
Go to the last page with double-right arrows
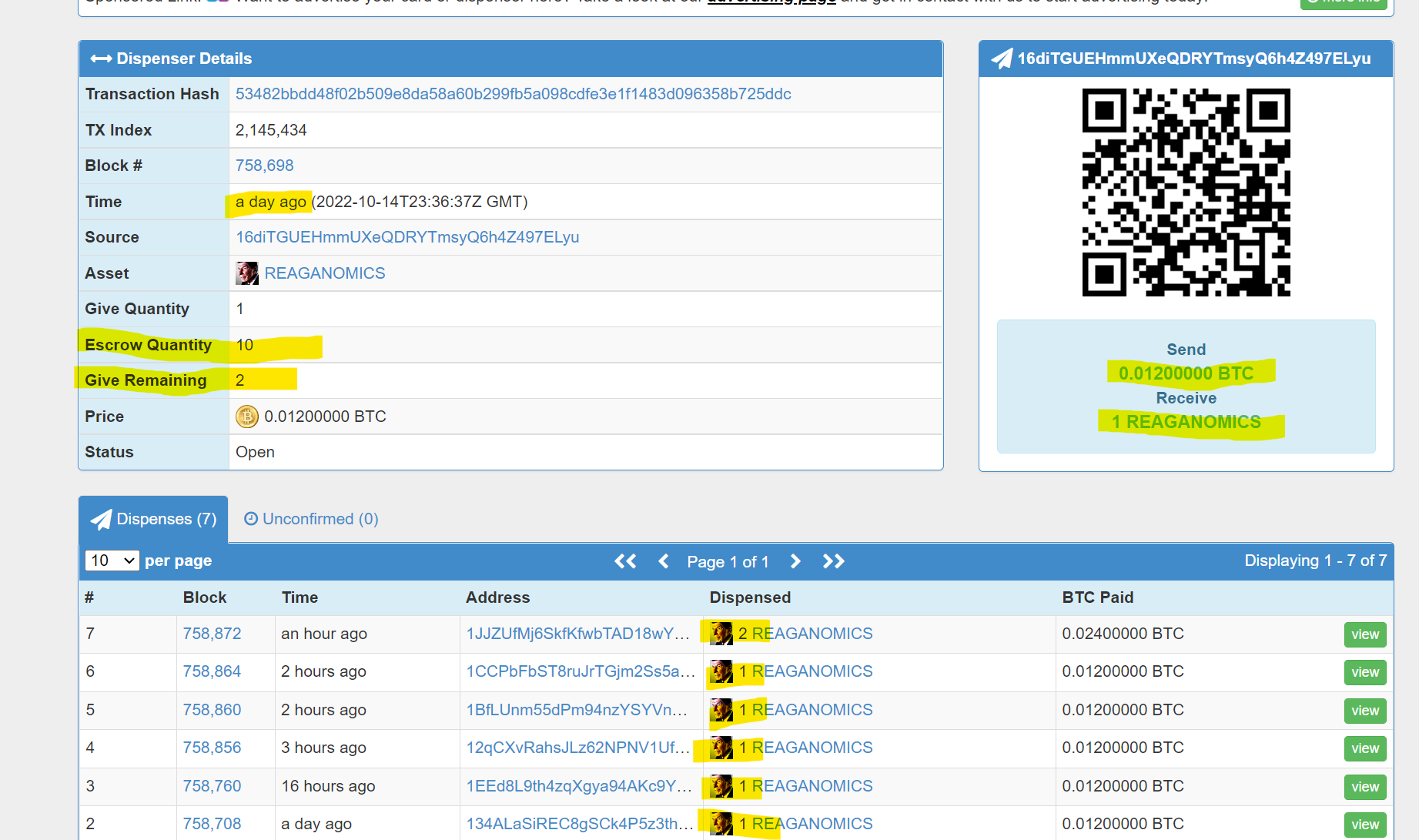[x=834, y=561]
